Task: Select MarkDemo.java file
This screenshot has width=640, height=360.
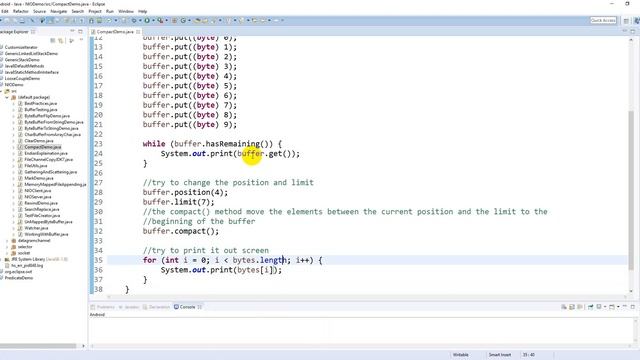Action: pyautogui.click(x=39, y=178)
